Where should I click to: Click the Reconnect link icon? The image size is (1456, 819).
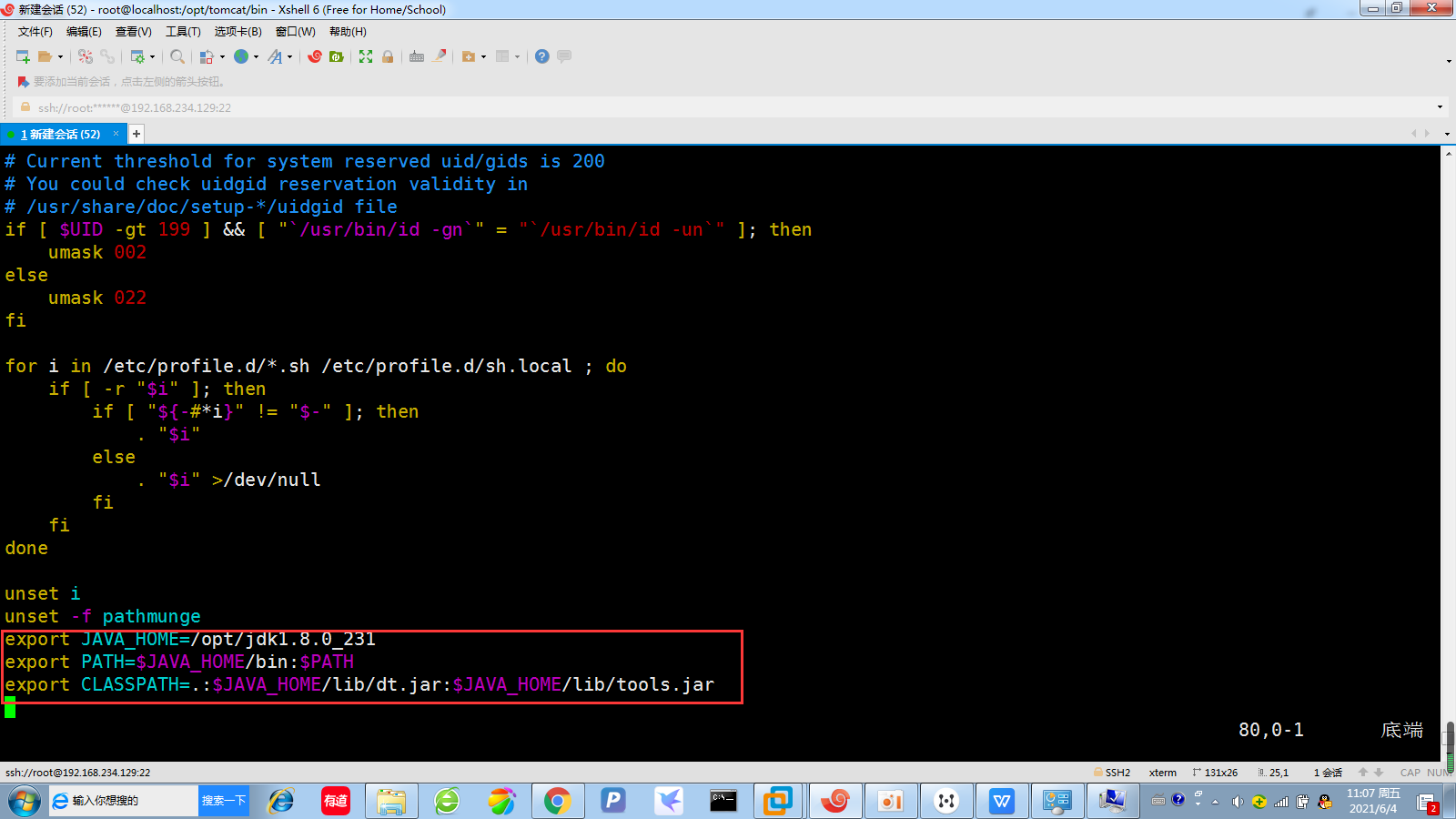107,56
